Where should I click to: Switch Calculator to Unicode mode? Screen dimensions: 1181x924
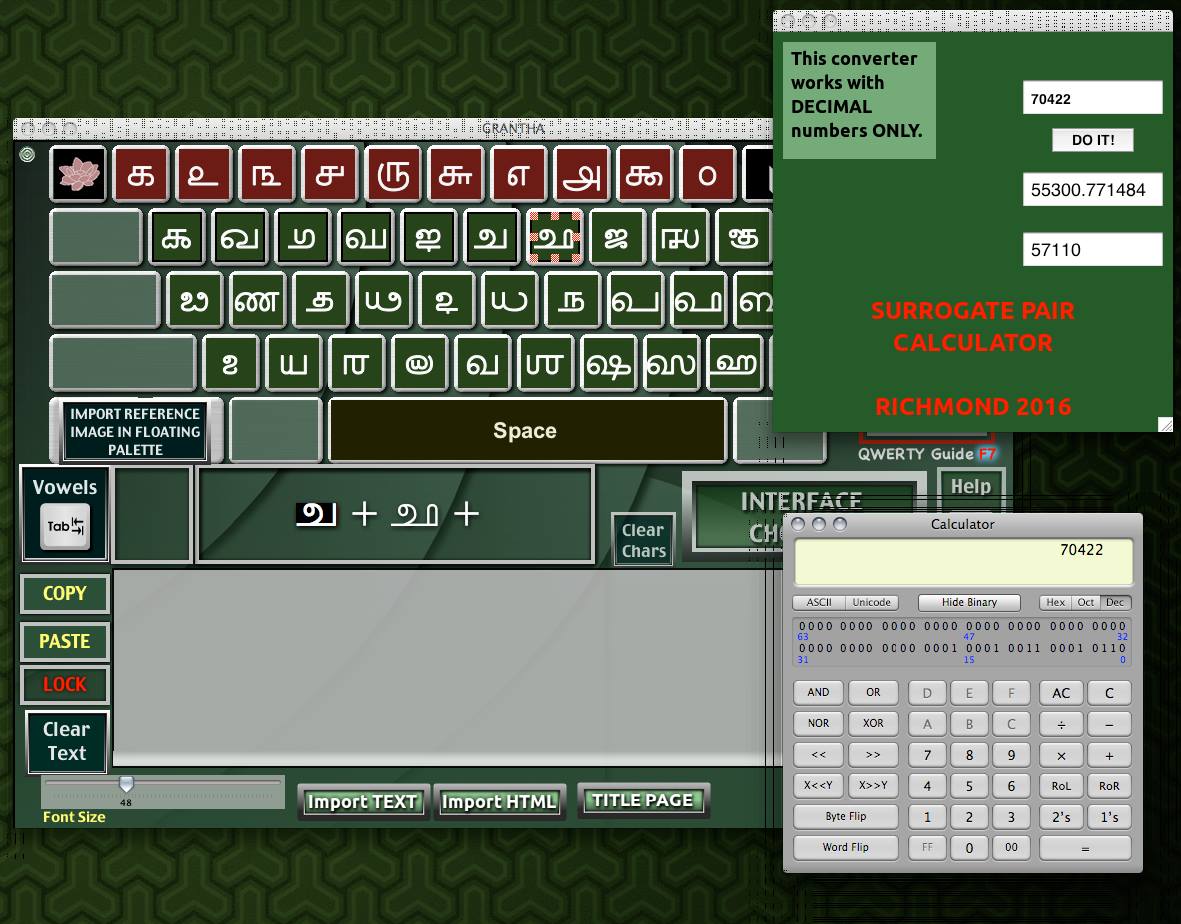[x=871, y=602]
